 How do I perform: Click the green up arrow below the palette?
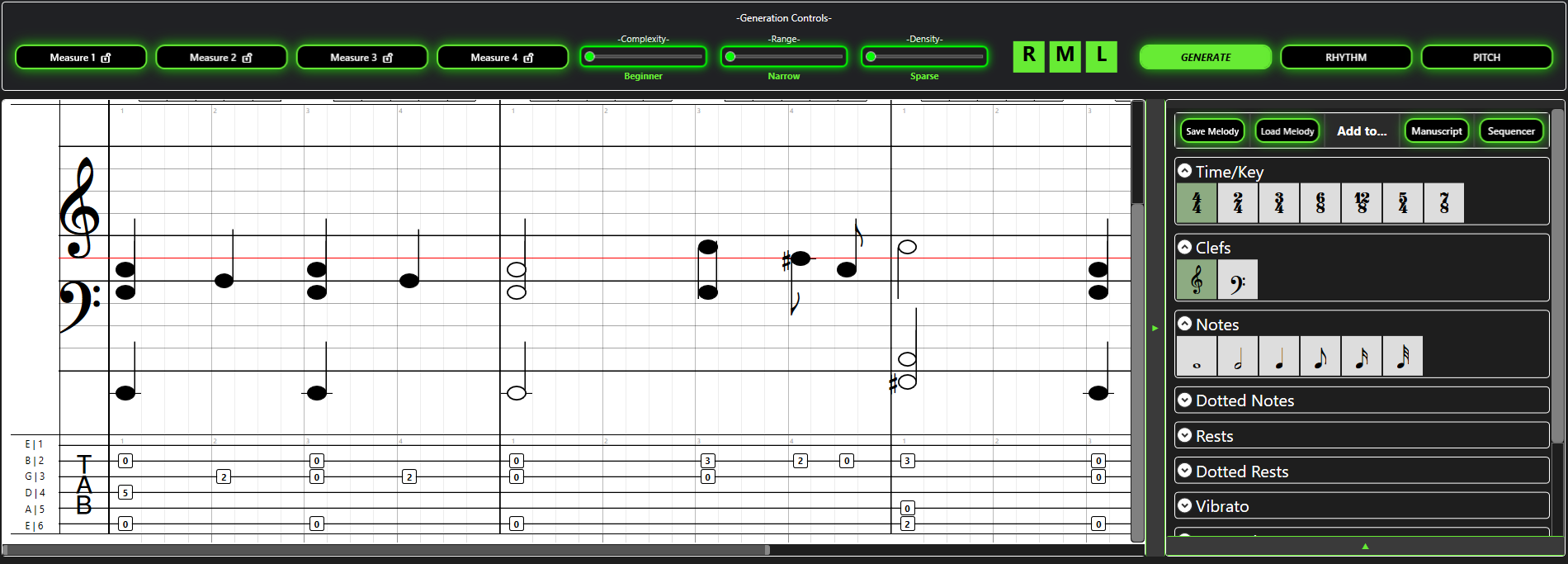(1365, 547)
